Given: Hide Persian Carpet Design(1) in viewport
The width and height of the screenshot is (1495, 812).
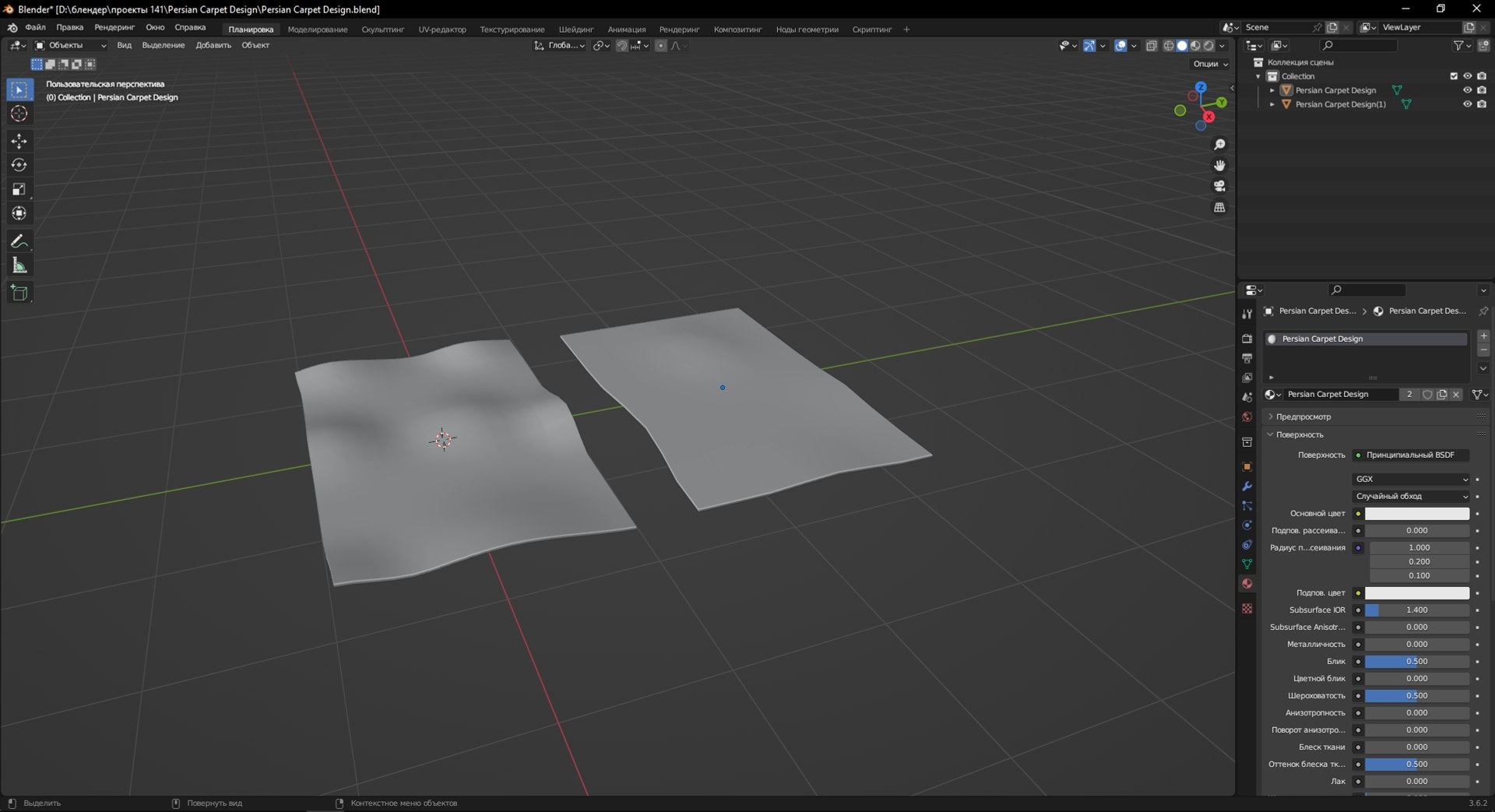Looking at the screenshot, I should pyautogui.click(x=1467, y=104).
